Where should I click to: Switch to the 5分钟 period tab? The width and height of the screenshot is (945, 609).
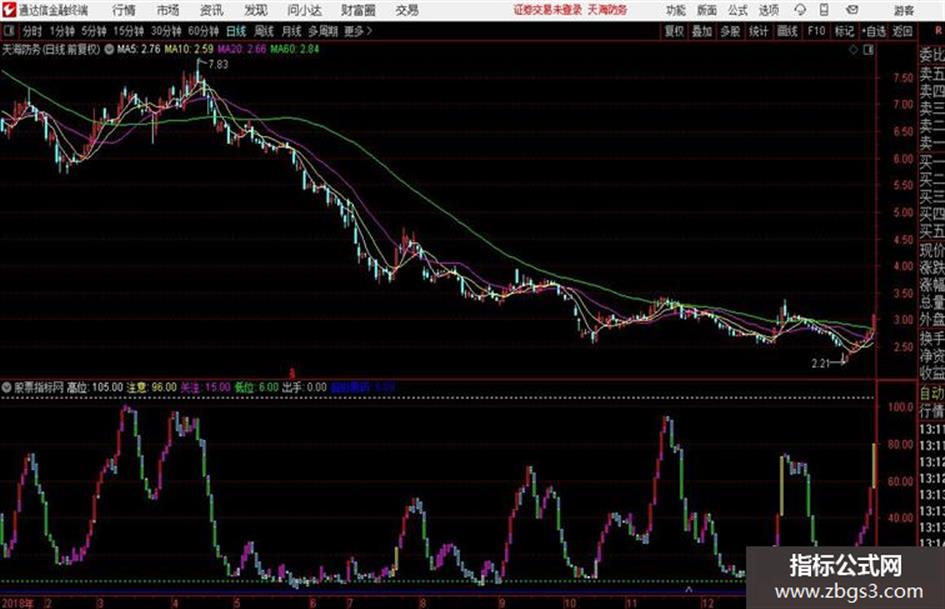[x=93, y=31]
